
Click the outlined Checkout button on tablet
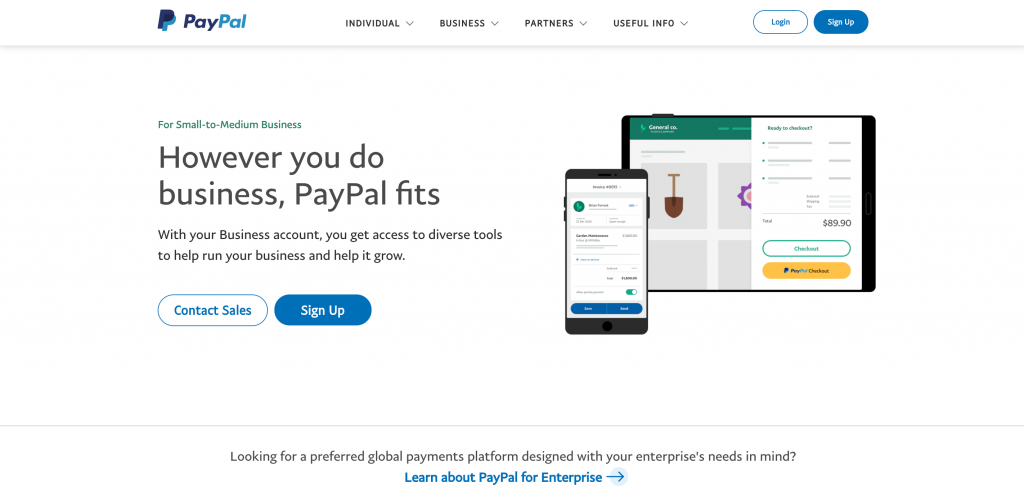[x=806, y=249]
